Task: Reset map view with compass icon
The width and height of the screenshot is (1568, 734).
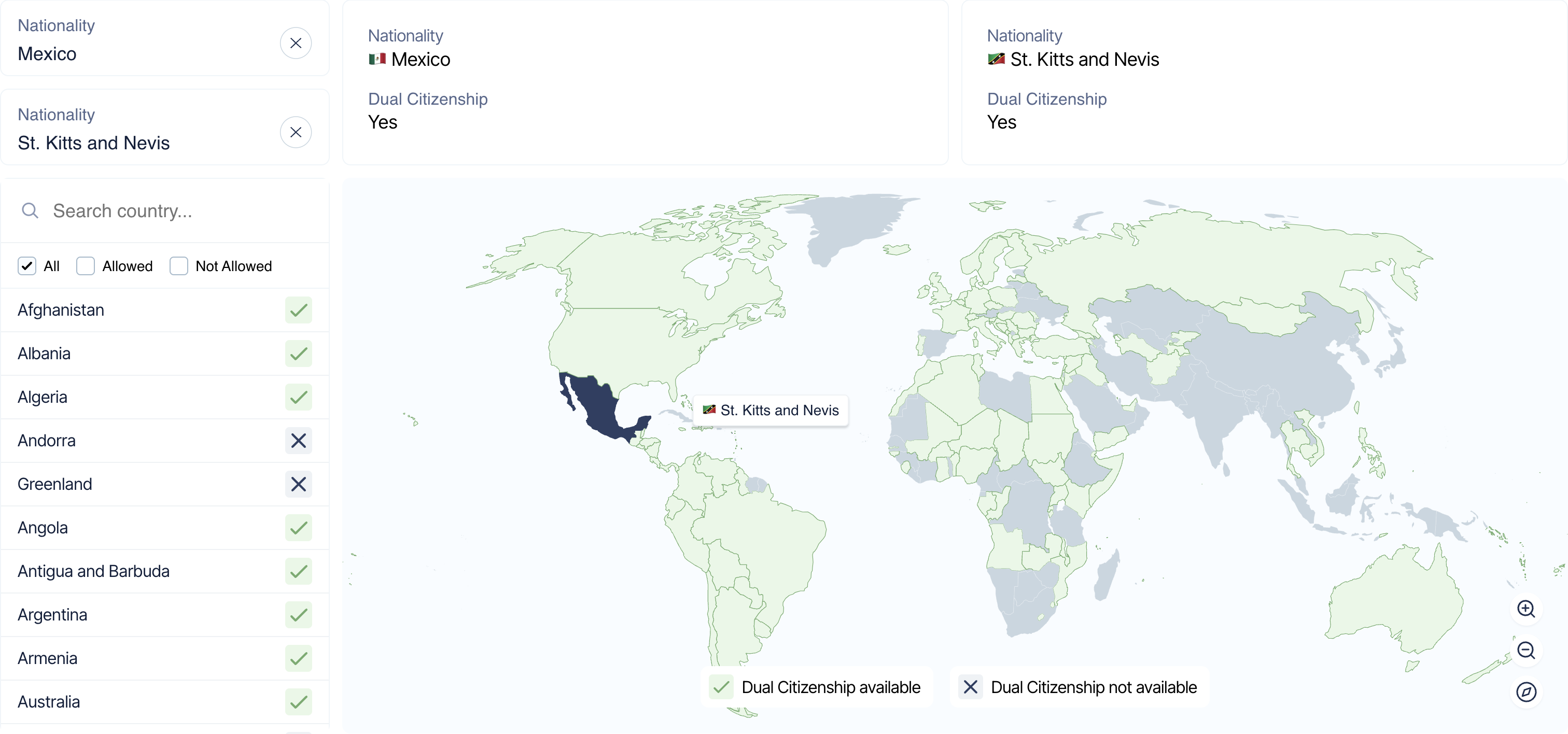Action: coord(1526,692)
